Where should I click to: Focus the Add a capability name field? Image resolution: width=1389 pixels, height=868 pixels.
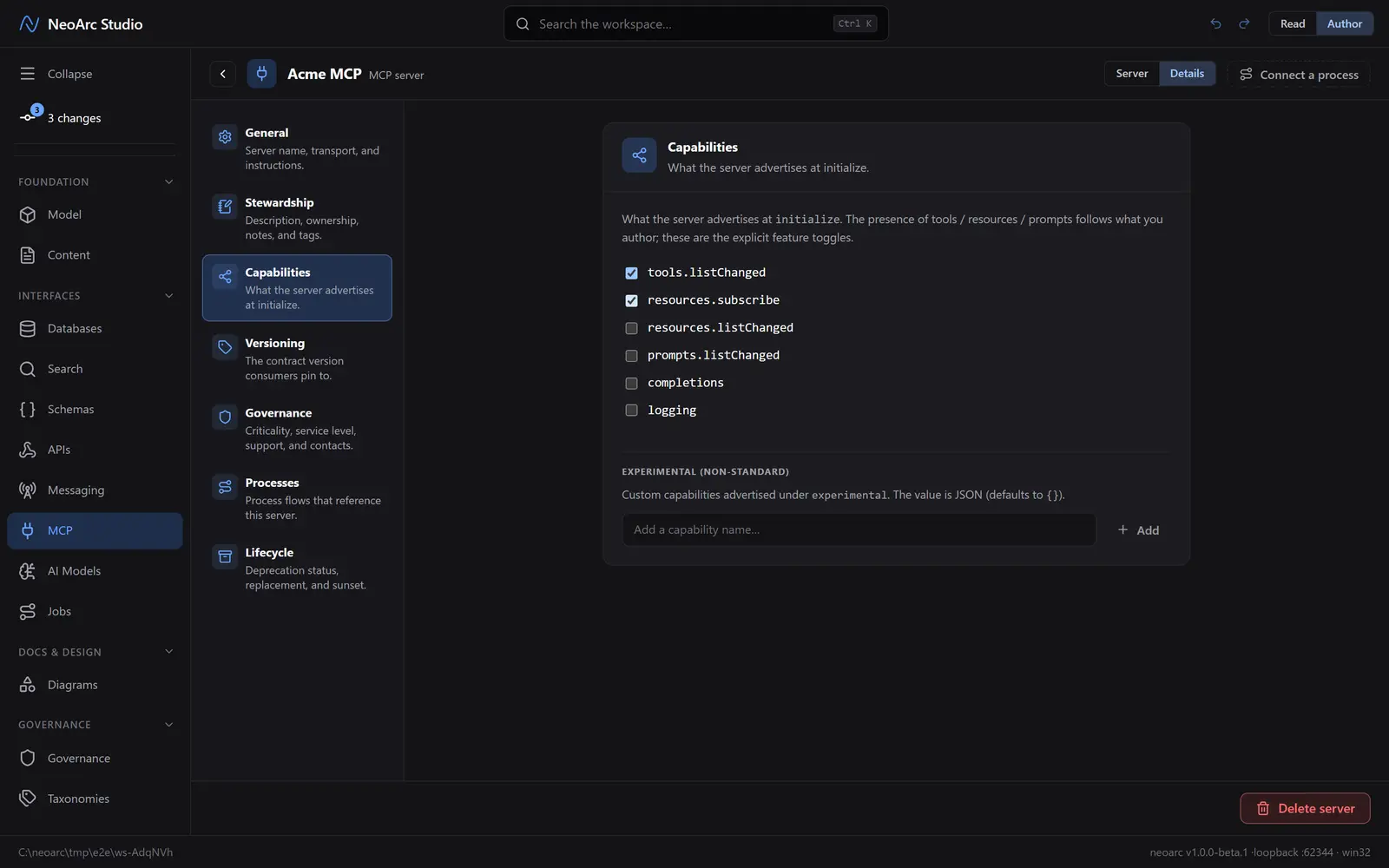click(859, 529)
